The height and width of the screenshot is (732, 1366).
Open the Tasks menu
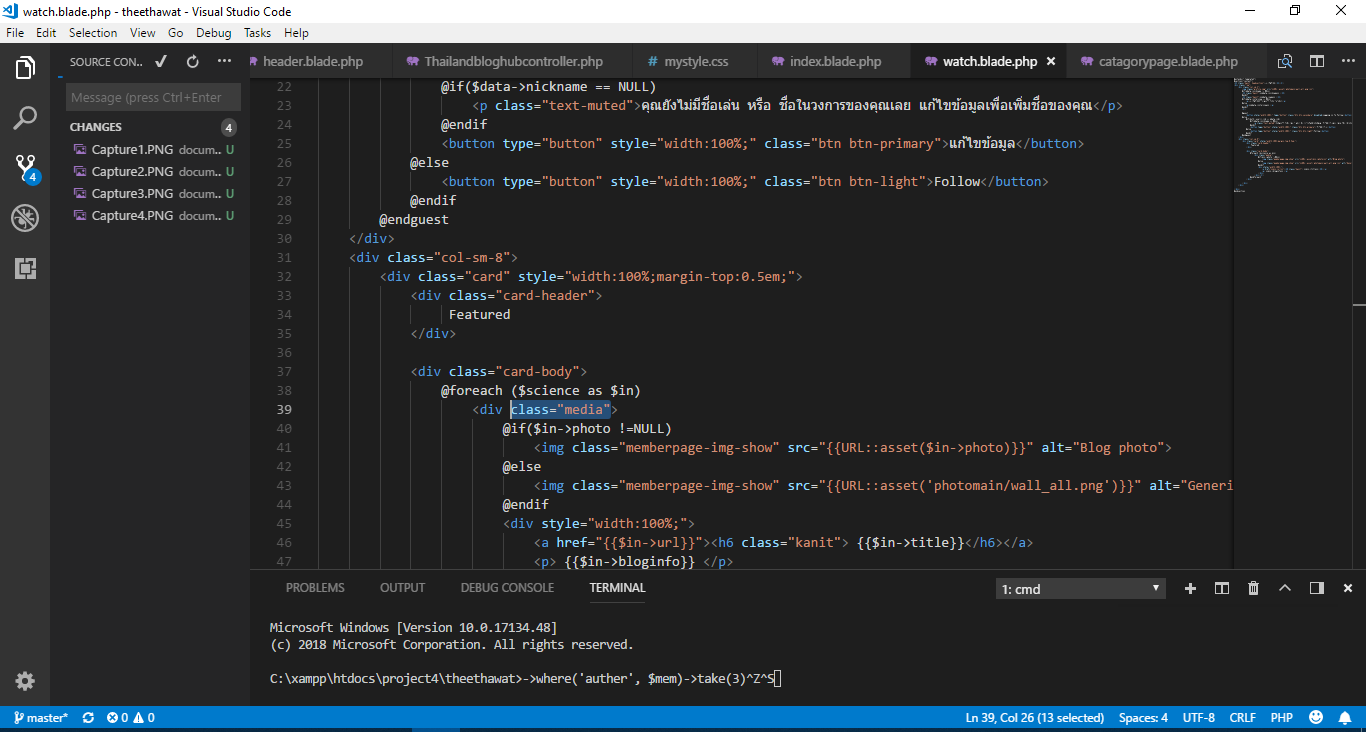[x=257, y=33]
